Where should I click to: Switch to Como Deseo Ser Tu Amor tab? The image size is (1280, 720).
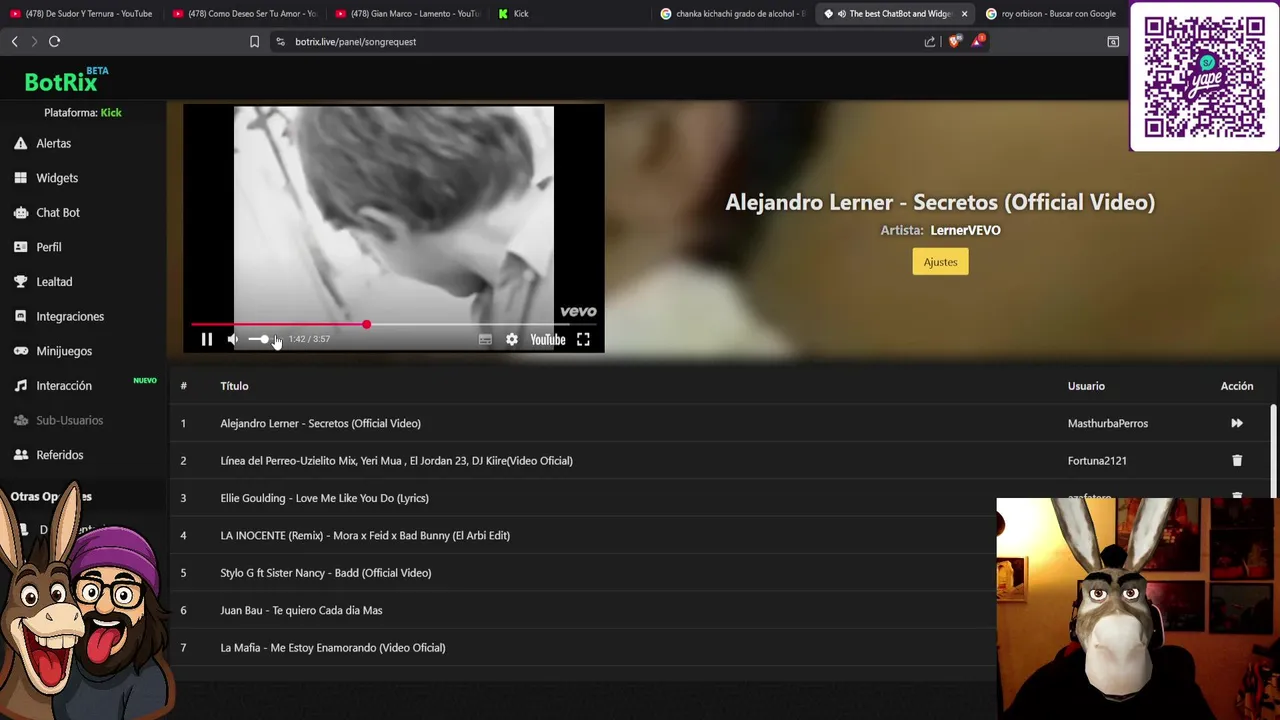click(x=245, y=14)
